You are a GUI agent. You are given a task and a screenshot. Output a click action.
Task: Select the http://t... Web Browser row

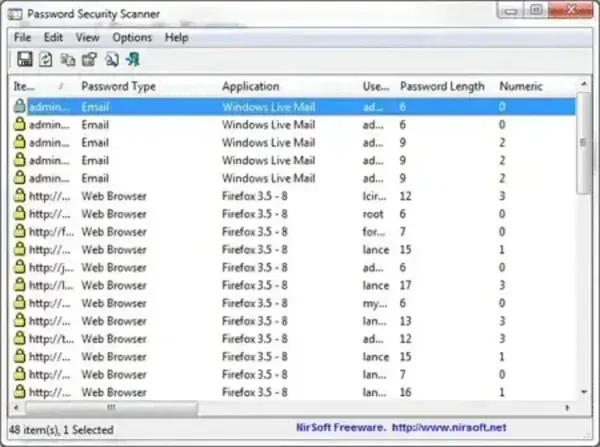click(293, 339)
